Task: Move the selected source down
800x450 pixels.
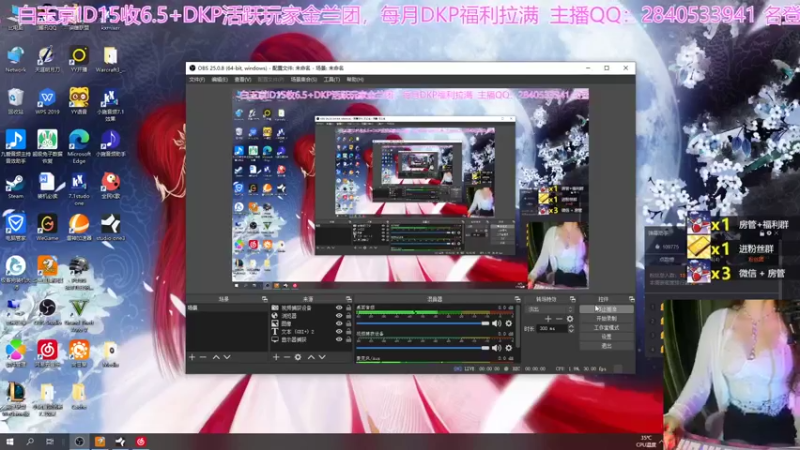Action: [322, 357]
